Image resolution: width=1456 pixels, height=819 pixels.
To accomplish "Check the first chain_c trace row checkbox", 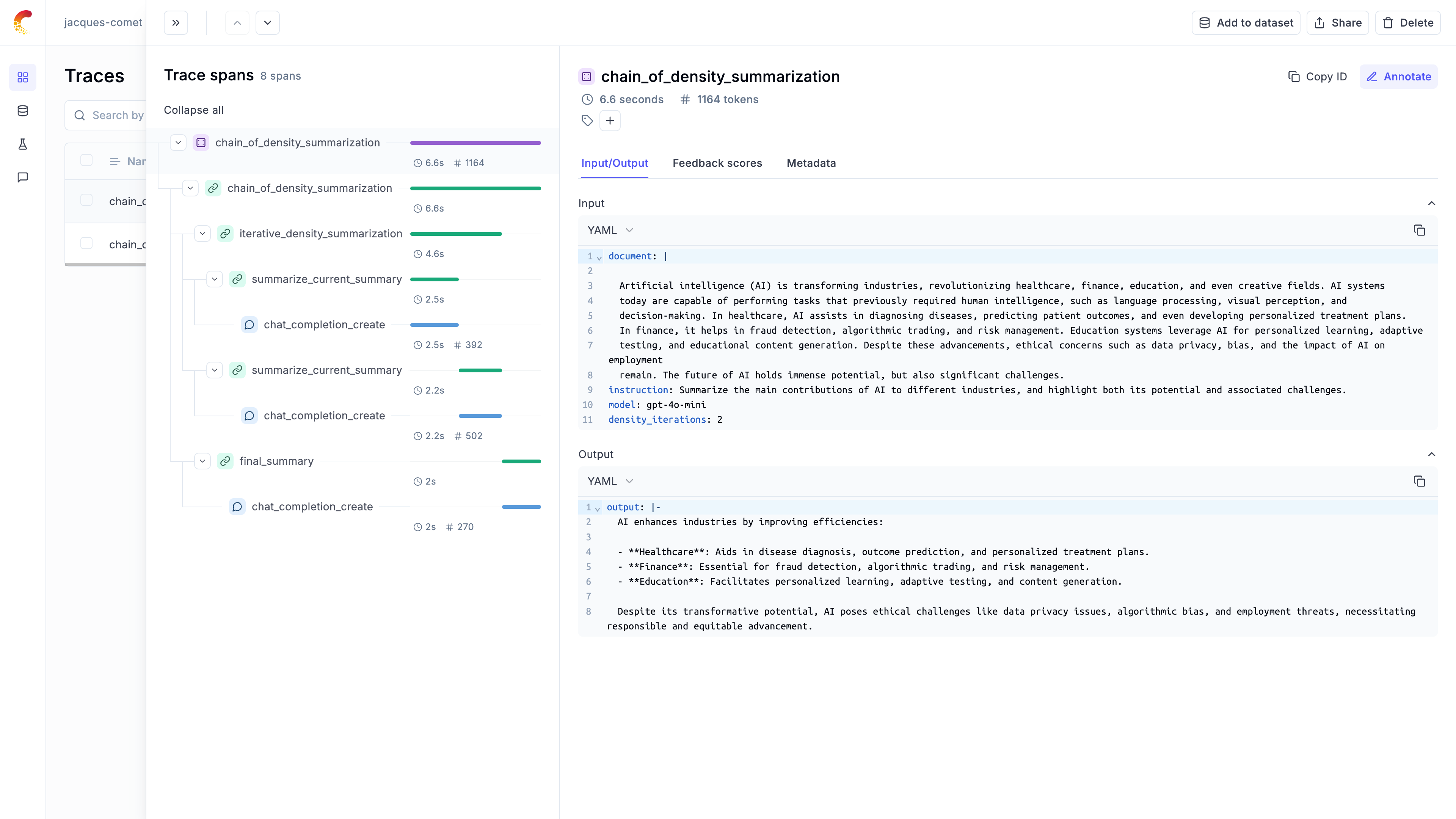I will point(86,200).
